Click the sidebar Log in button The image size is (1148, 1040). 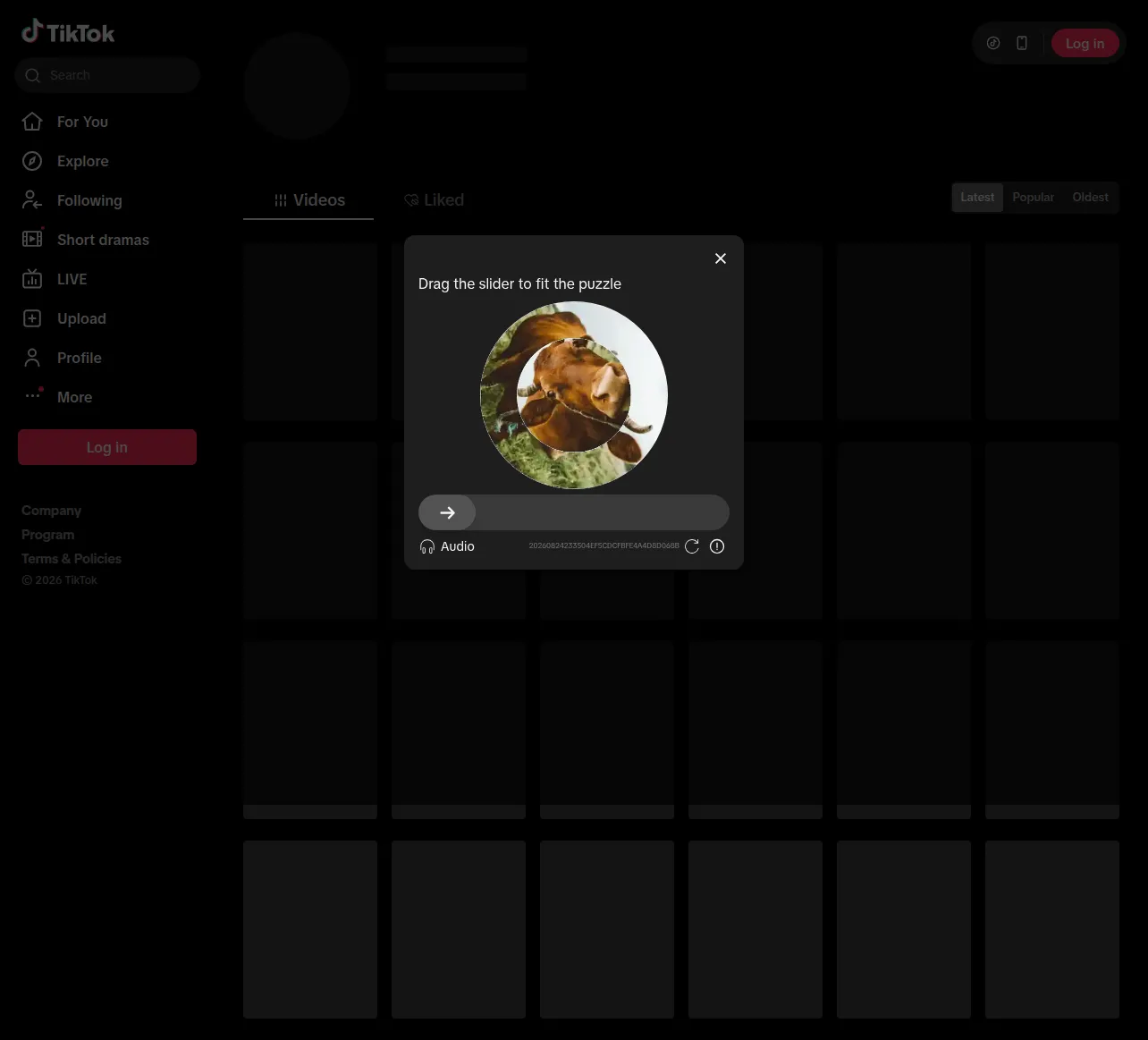[x=107, y=447]
